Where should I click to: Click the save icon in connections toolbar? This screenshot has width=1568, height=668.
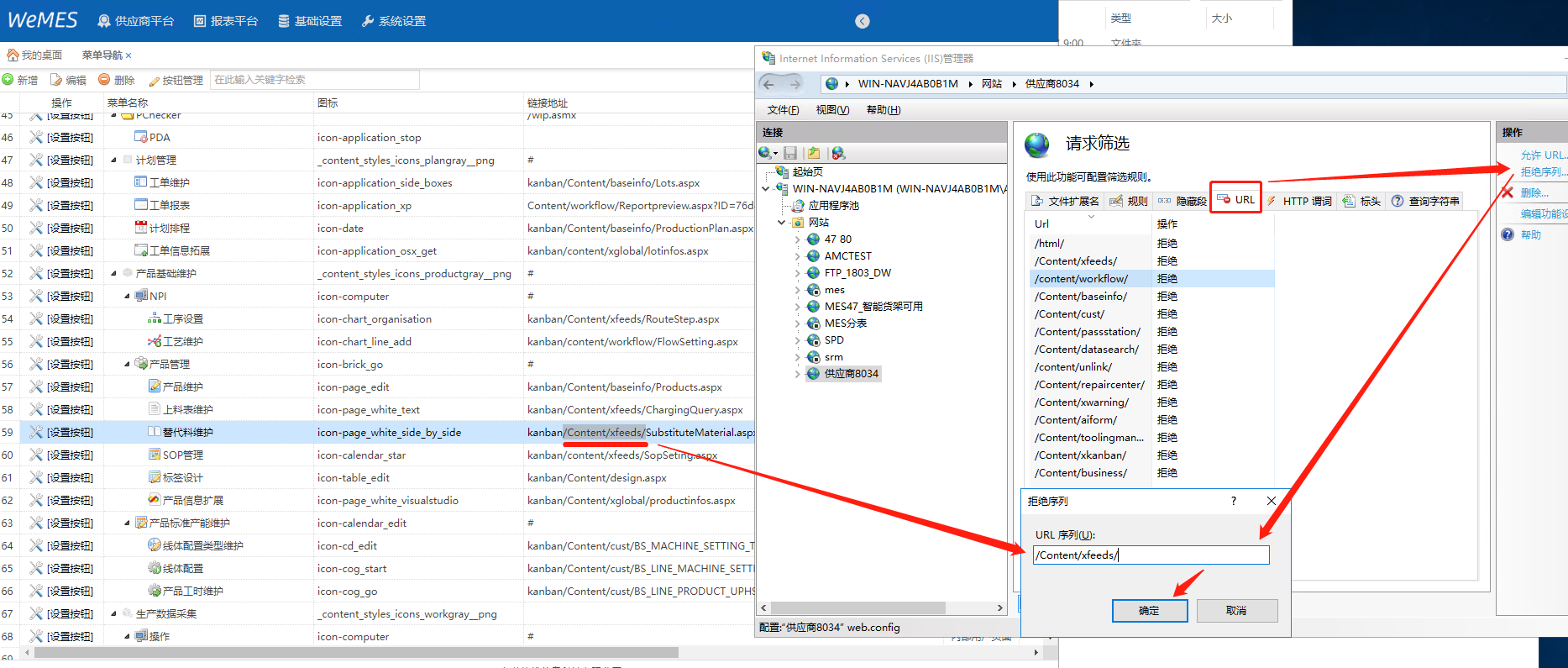[790, 153]
